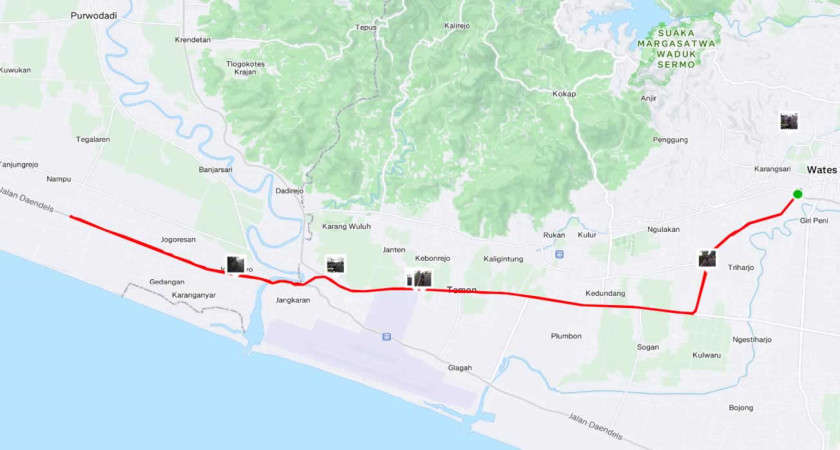Open the photo thumbnail west of Jangkaran river
The image size is (840, 450).
(236, 265)
